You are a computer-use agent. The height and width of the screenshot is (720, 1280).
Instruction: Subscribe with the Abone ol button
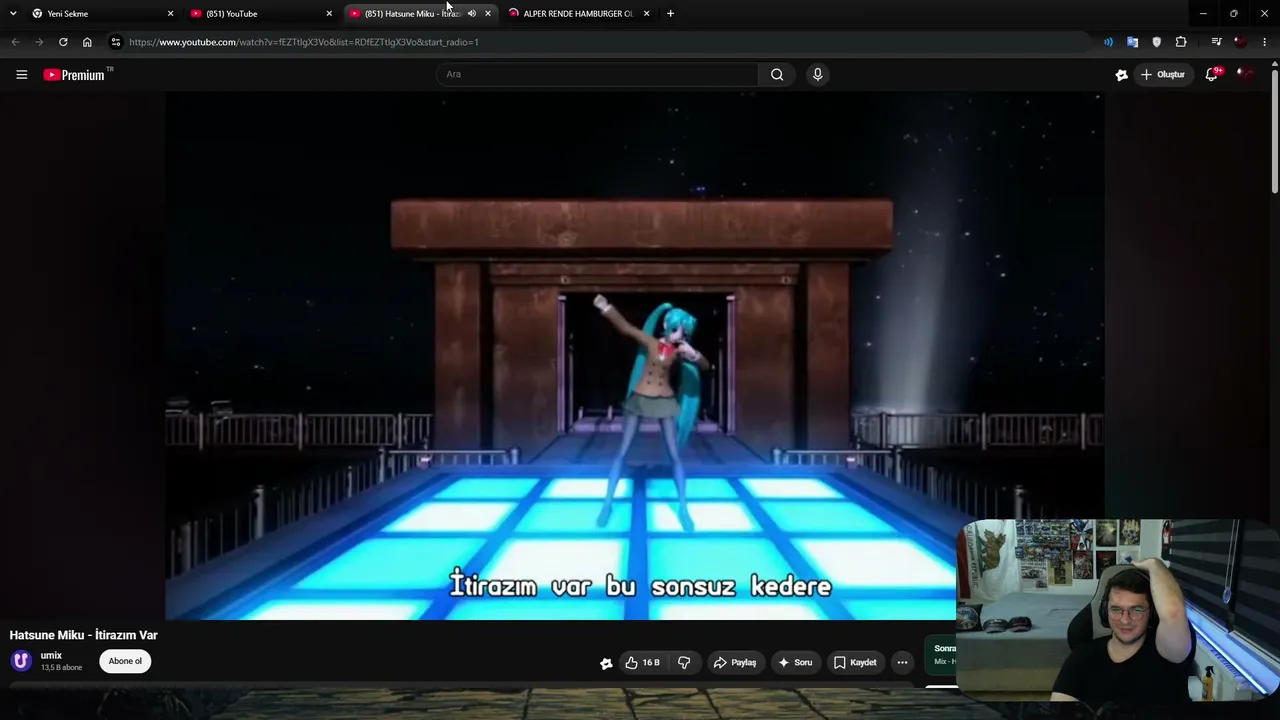[125, 661]
